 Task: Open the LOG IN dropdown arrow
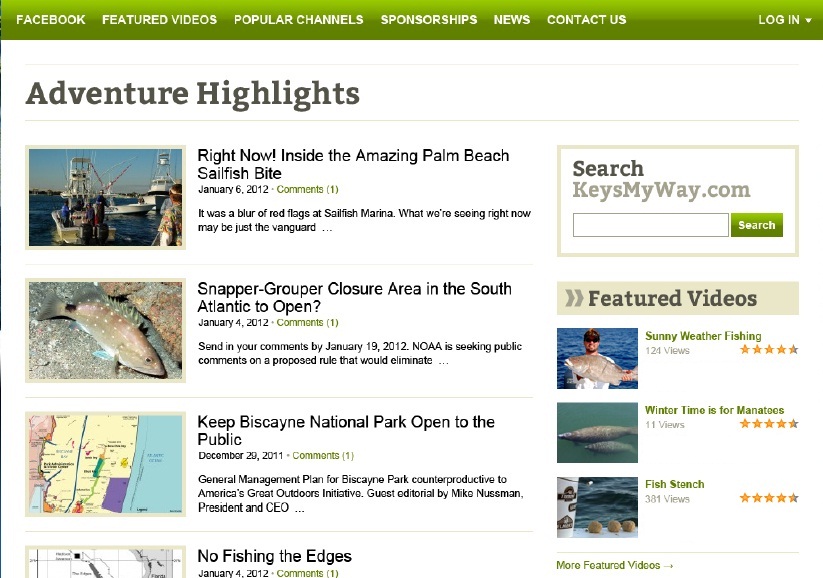(808, 20)
